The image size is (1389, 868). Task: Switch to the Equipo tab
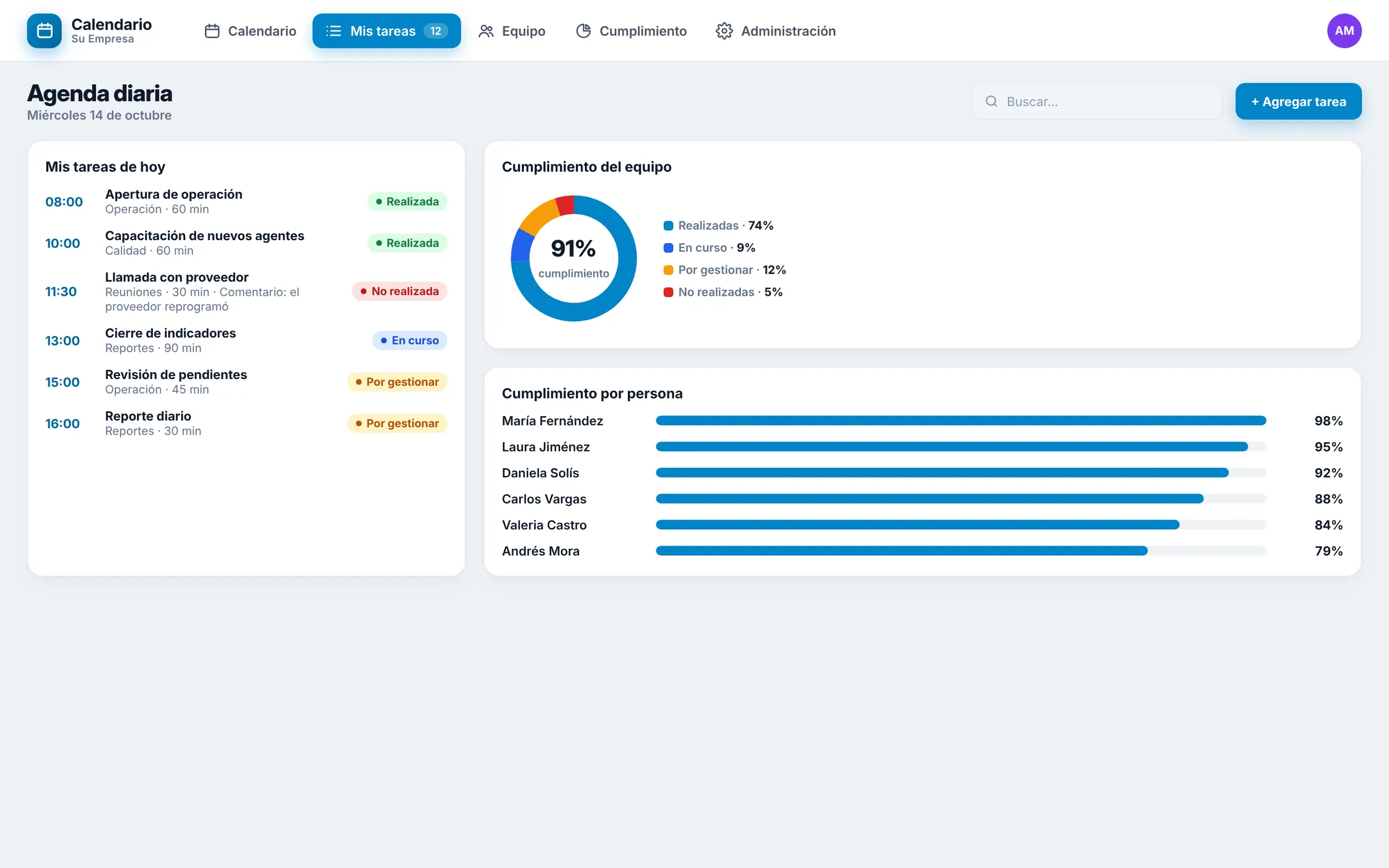point(512,31)
